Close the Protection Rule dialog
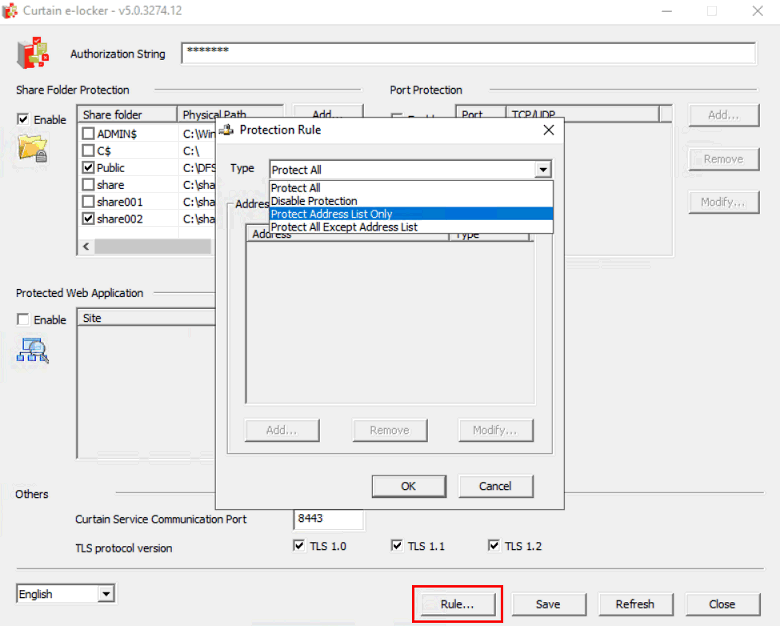The width and height of the screenshot is (780, 626). 548,130
